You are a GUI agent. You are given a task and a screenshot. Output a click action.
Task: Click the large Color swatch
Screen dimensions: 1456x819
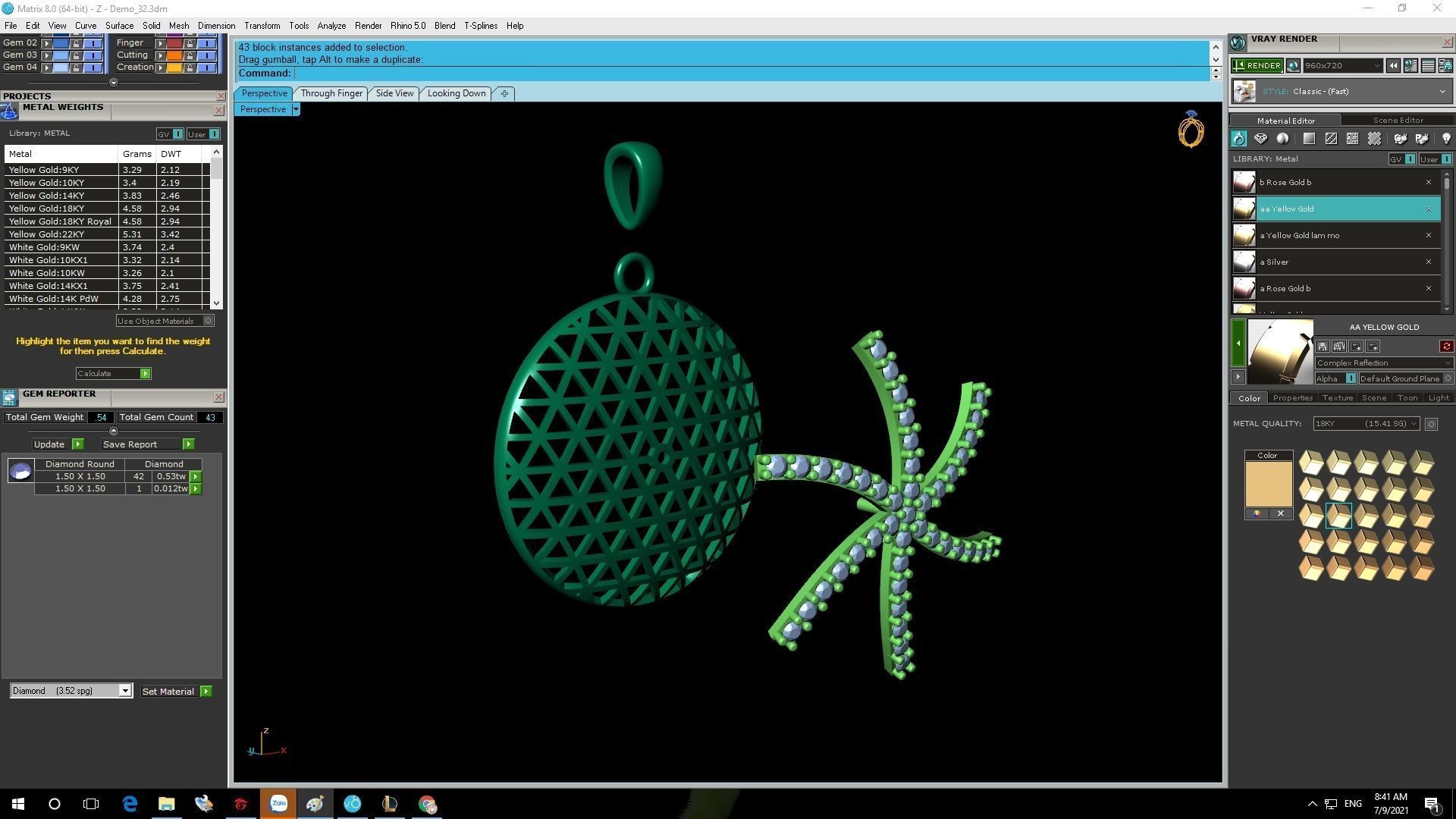1268,484
